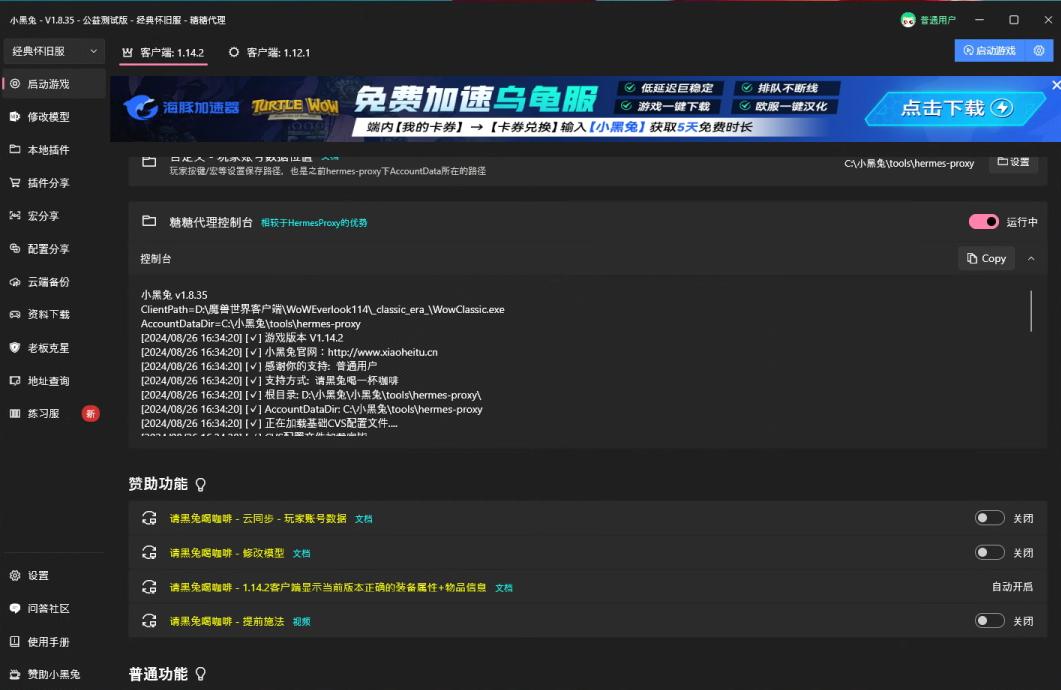The image size is (1061, 690).
Task: Click the 普通用户 avatar icon
Action: [908, 20]
